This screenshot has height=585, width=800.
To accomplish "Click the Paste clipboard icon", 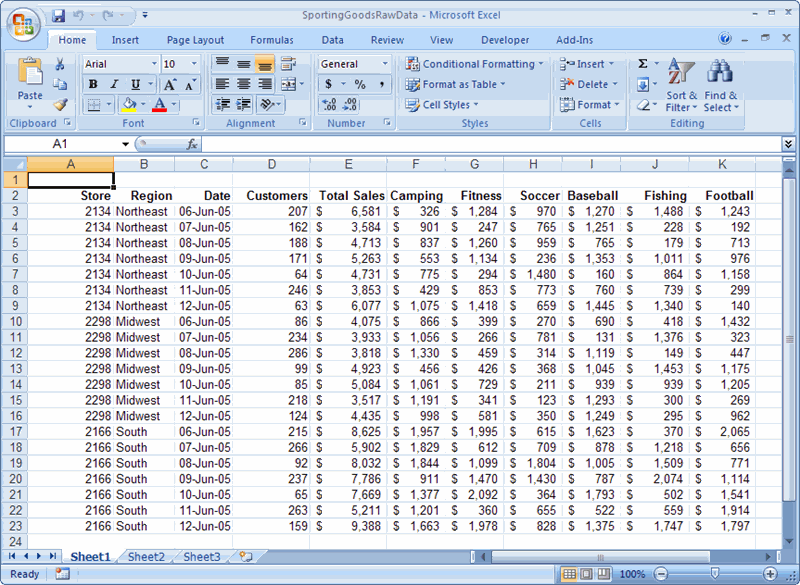I will pyautogui.click(x=30, y=72).
